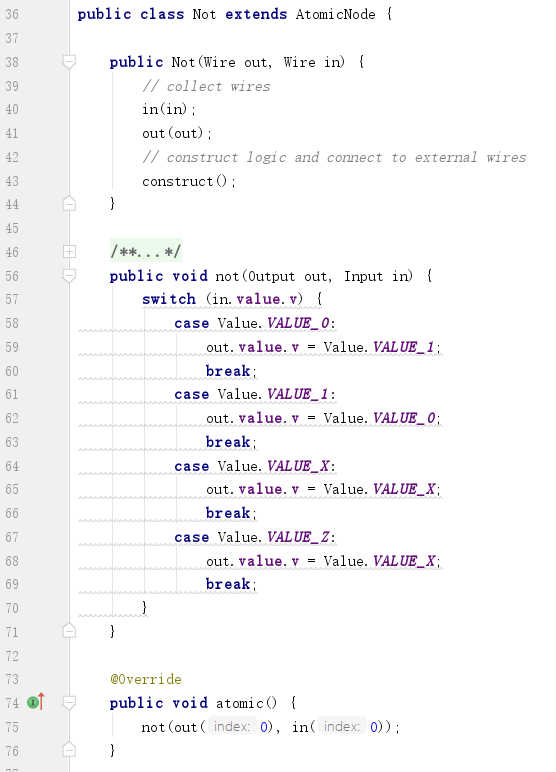Click the AtomicNode superclass name
Viewport: 556px width, 772px height.
[335, 14]
